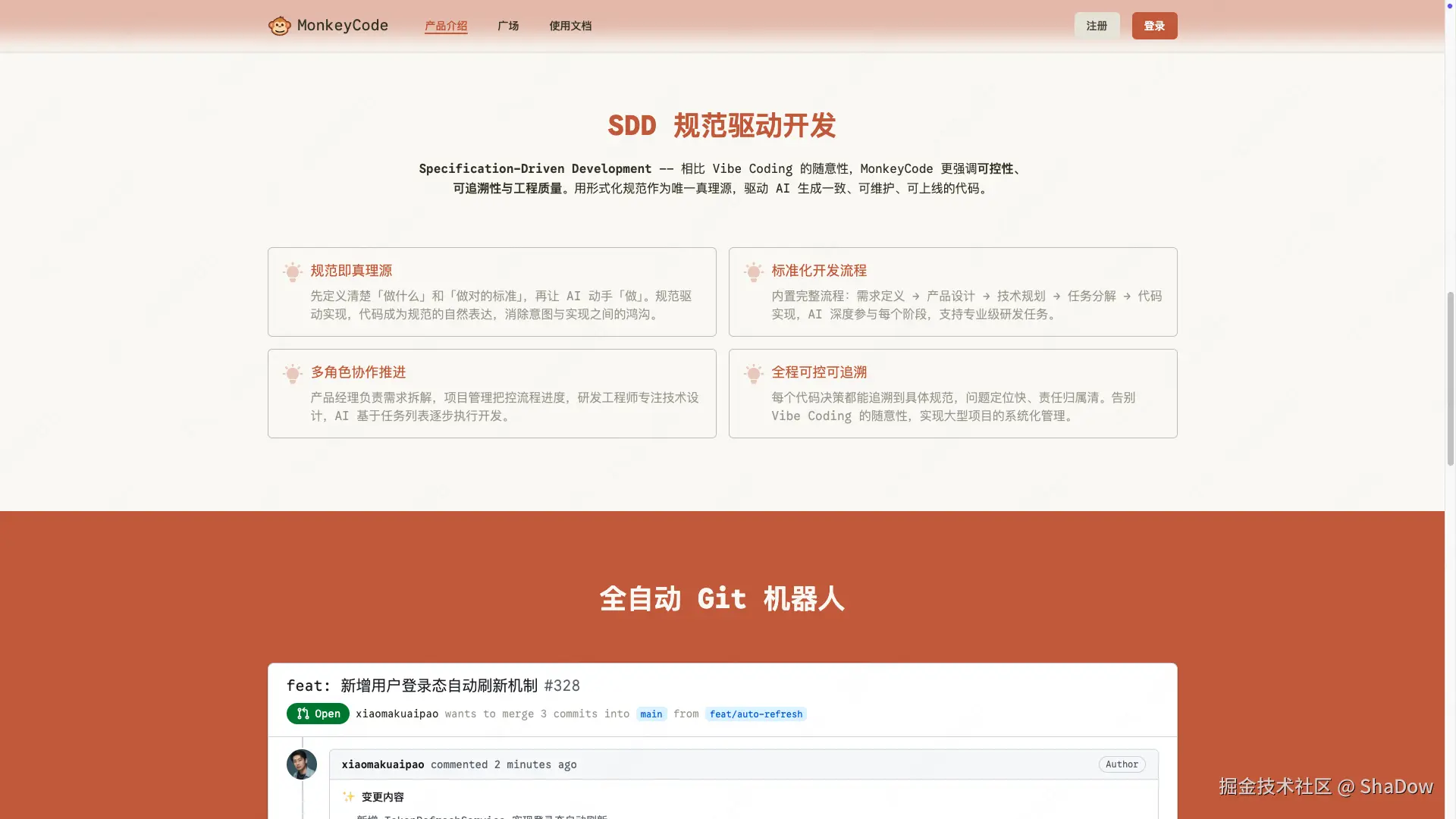This screenshot has height=819, width=1456.
Task: Click the lightbulb icon beside 标准化开发流程
Action: (x=754, y=271)
